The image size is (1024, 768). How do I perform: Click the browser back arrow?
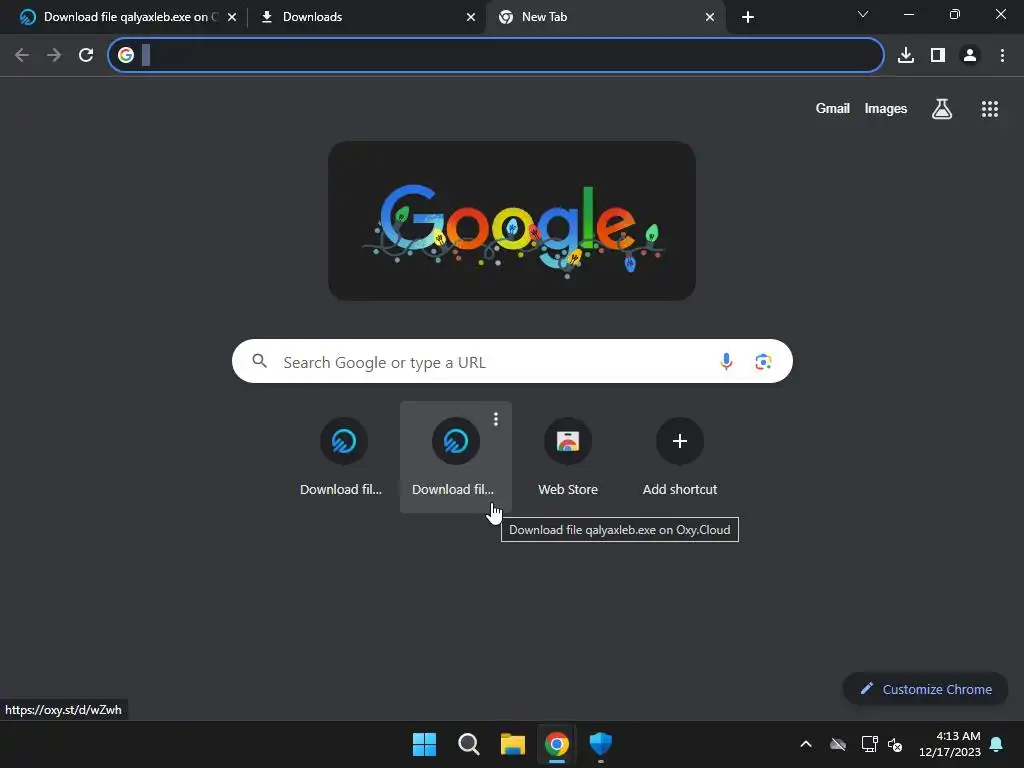pos(22,55)
